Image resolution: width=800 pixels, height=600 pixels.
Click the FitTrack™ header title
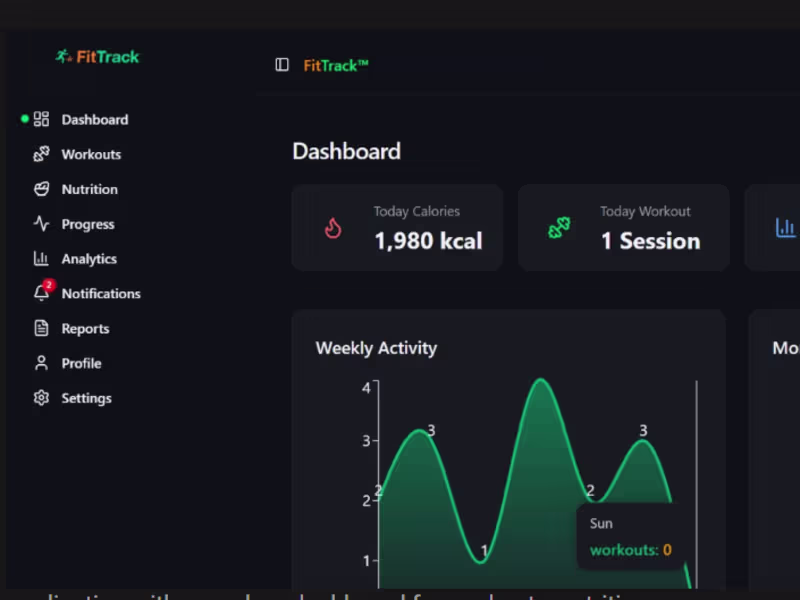[x=336, y=65]
